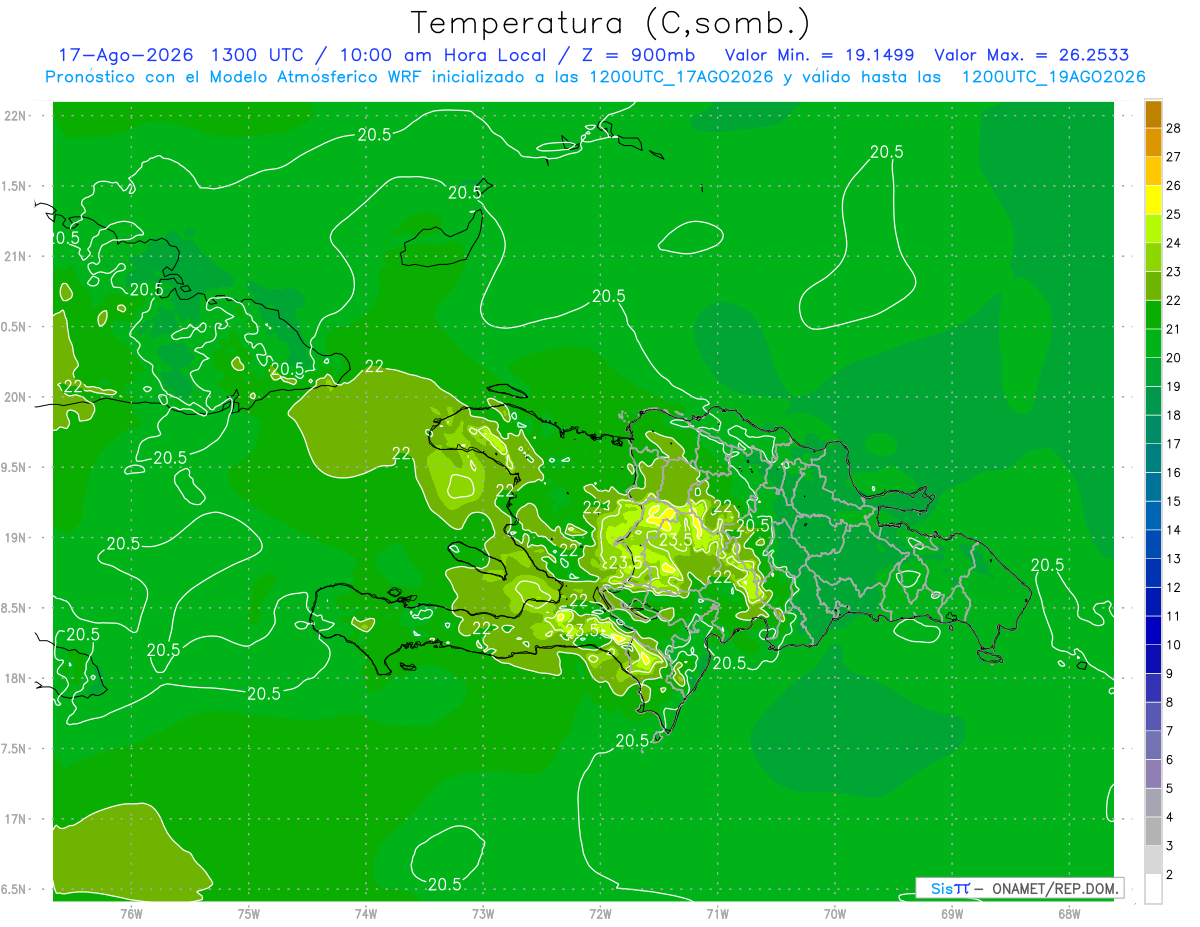Click legend value "27" on color bar
The width and height of the screenshot is (1200, 927).
pyautogui.click(x=1173, y=156)
